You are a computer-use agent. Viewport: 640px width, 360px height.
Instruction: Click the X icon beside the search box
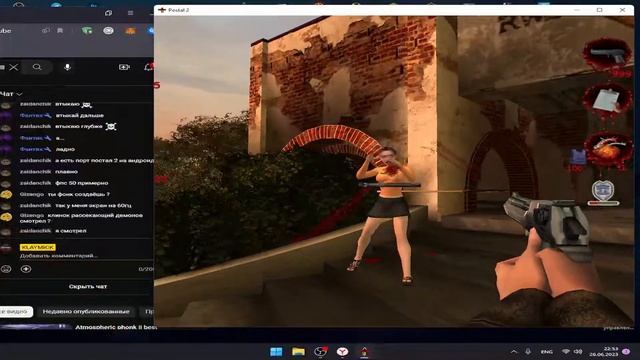point(13,67)
